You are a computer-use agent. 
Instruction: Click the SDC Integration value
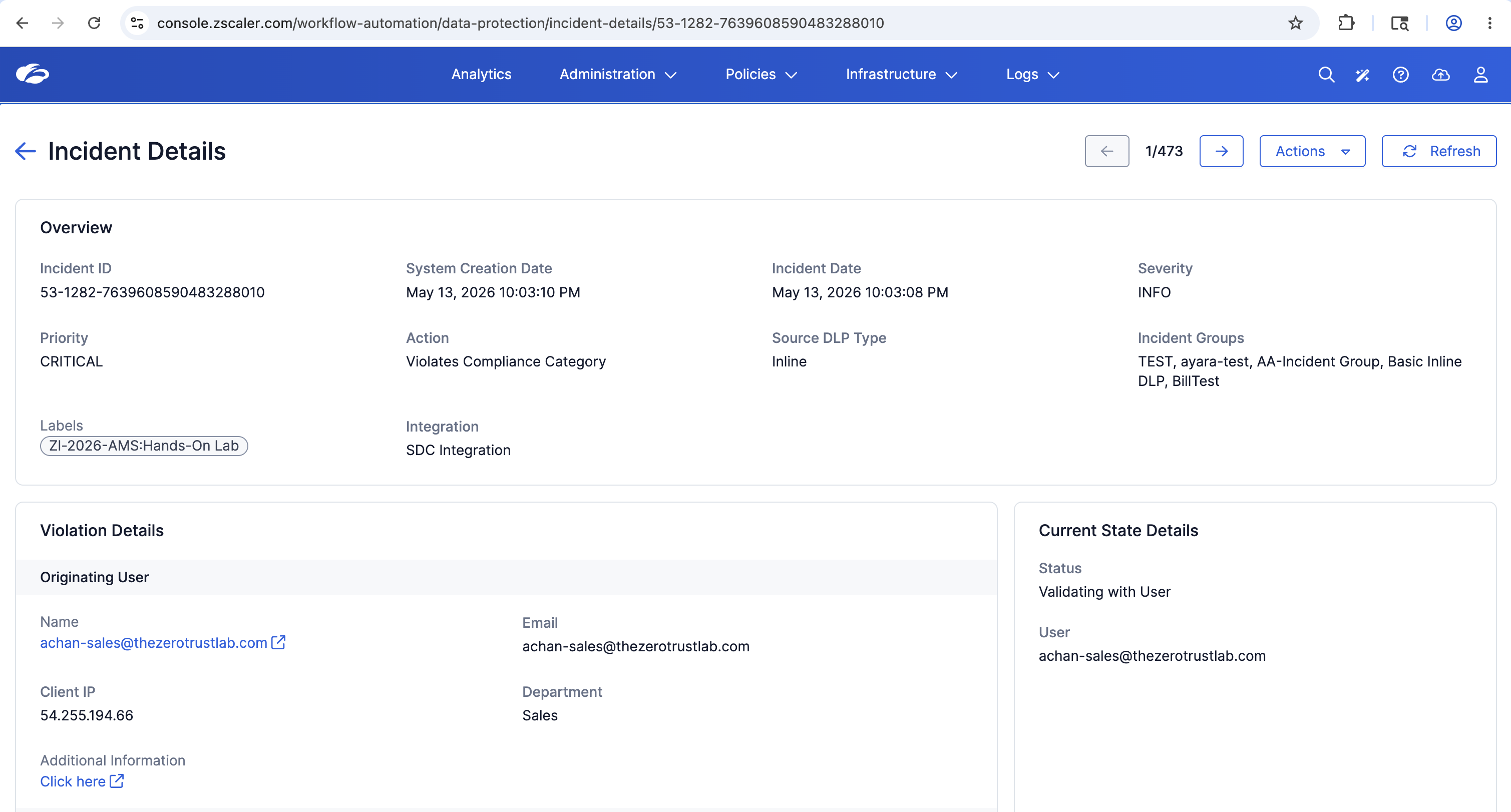pyautogui.click(x=458, y=450)
